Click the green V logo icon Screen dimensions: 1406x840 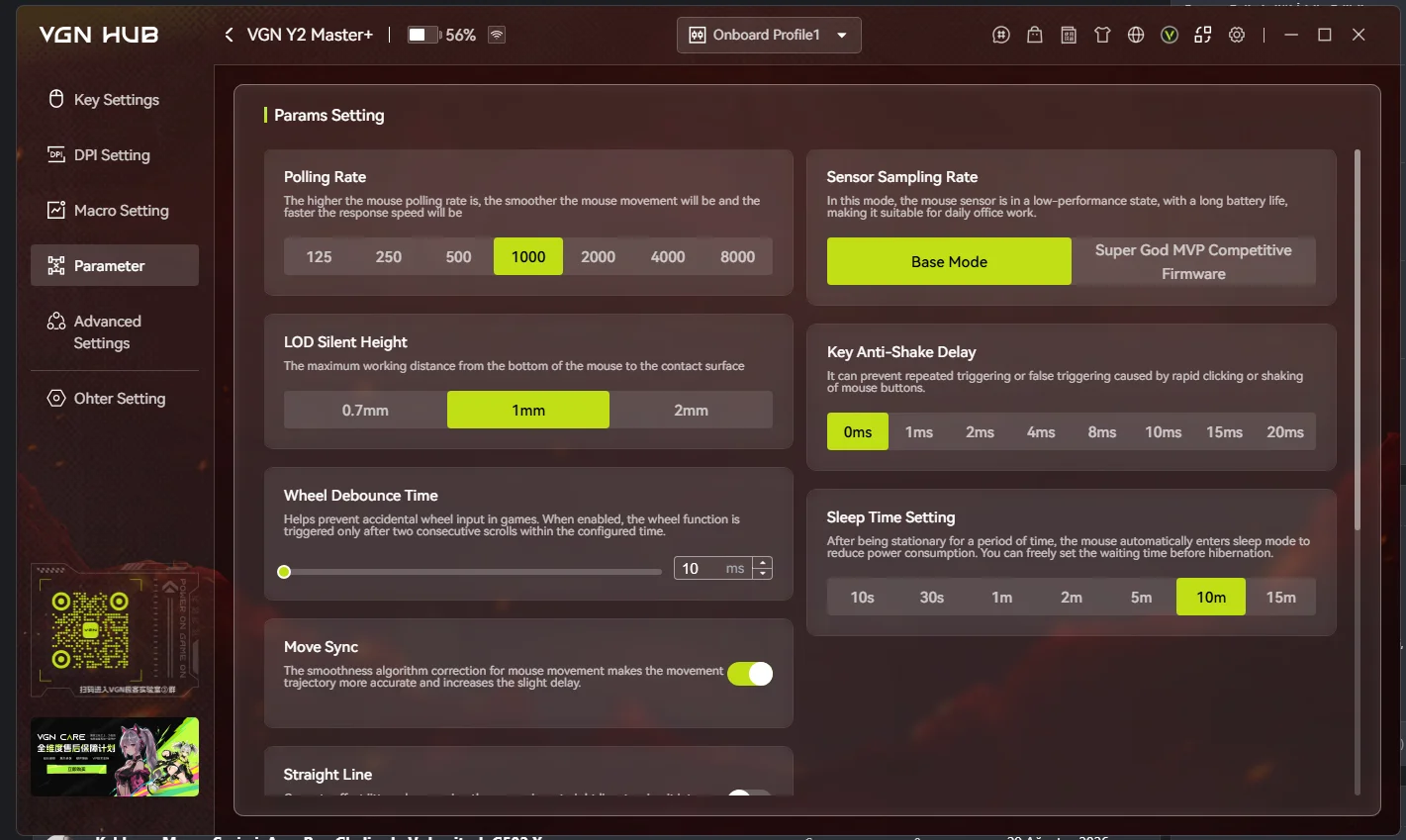click(1170, 35)
